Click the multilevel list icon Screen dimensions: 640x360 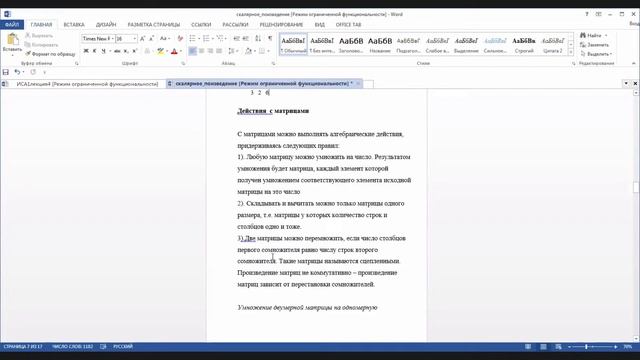(x=220, y=39)
